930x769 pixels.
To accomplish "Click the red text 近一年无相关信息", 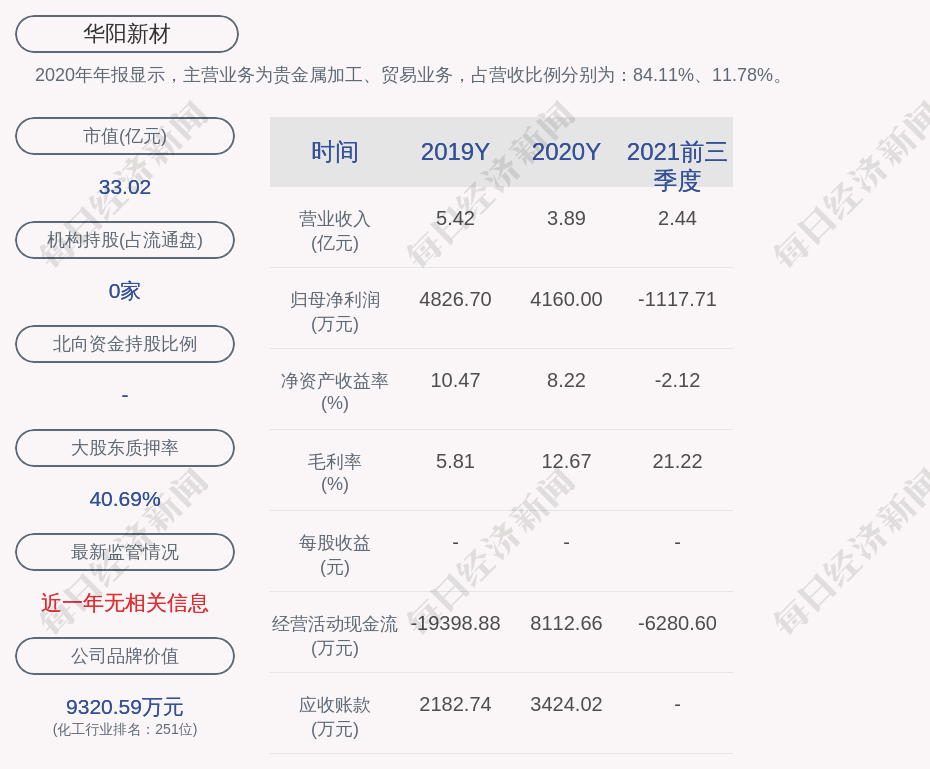I will (125, 603).
